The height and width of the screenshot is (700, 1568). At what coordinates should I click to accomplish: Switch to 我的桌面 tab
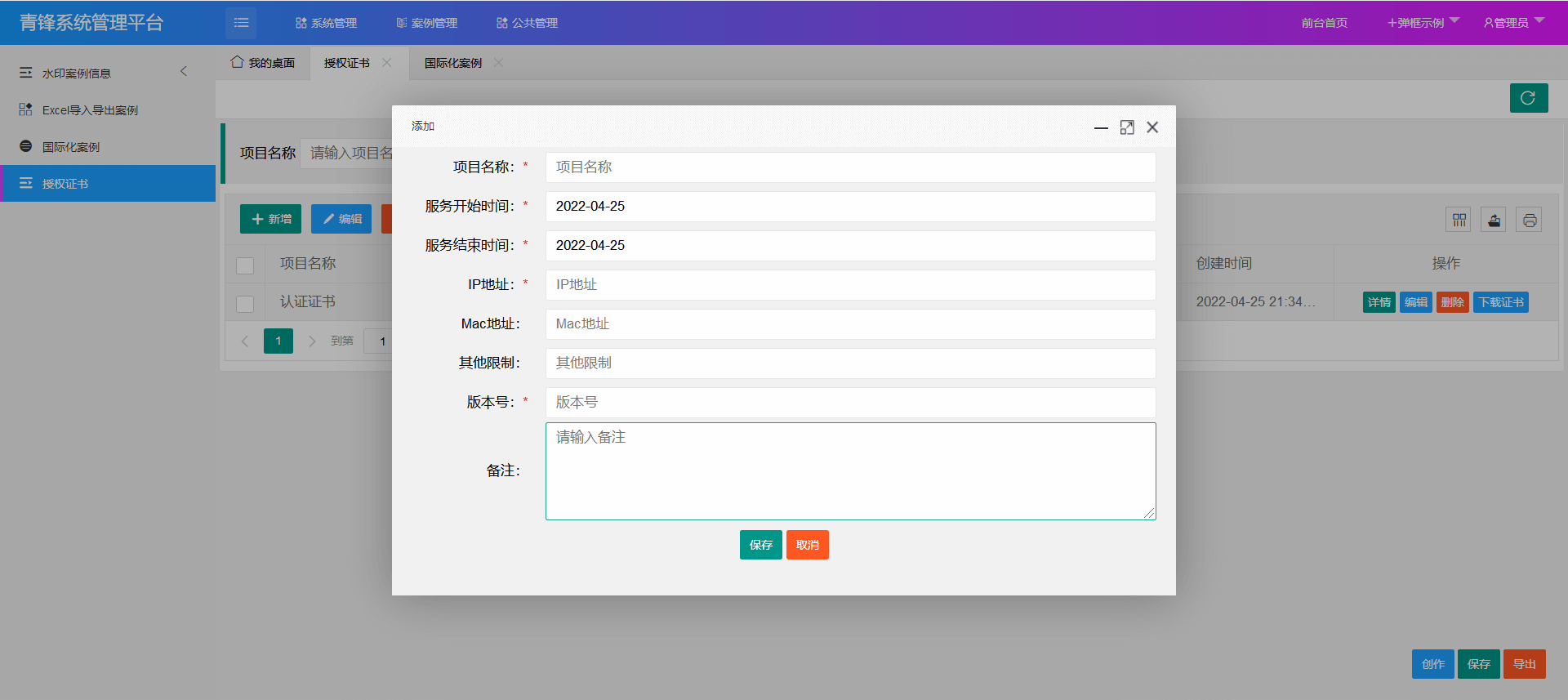tap(263, 63)
